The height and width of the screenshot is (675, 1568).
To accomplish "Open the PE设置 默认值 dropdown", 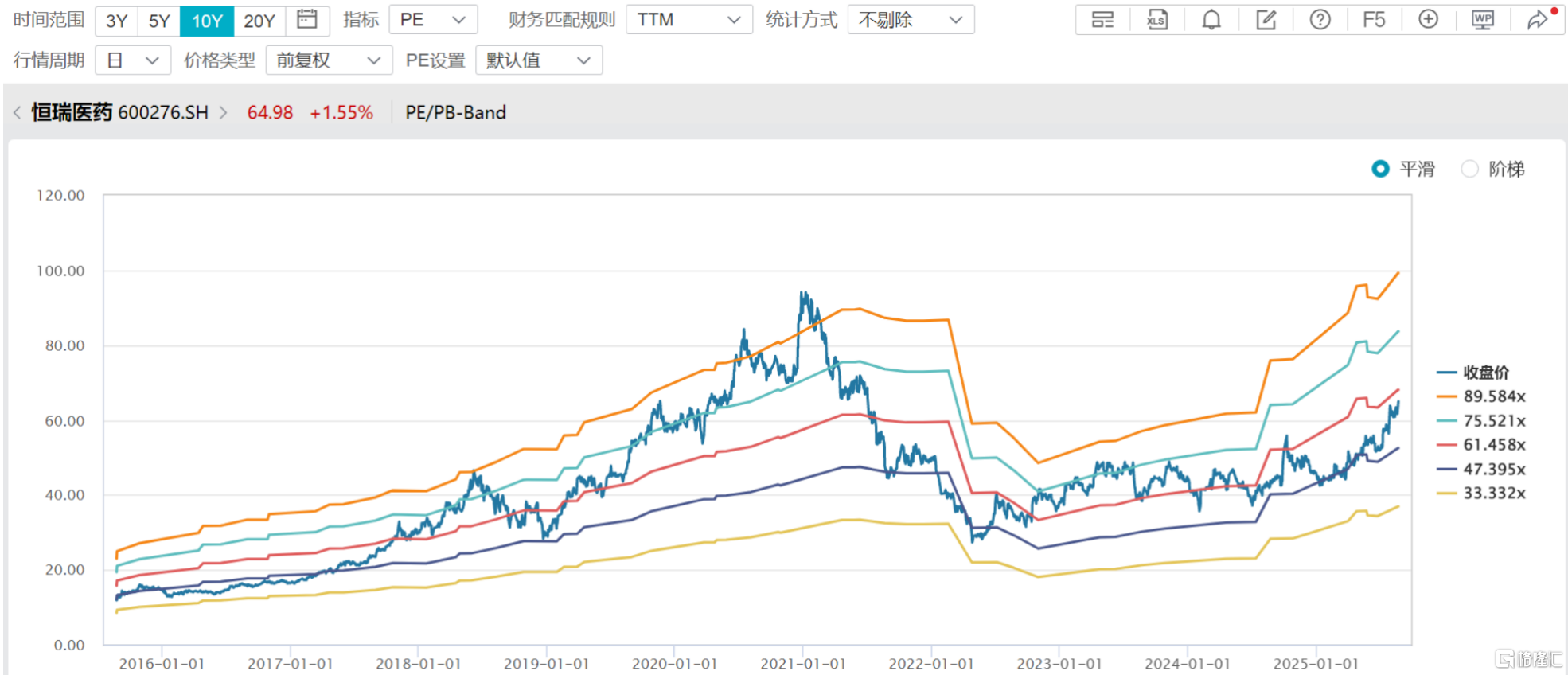I will (x=539, y=60).
